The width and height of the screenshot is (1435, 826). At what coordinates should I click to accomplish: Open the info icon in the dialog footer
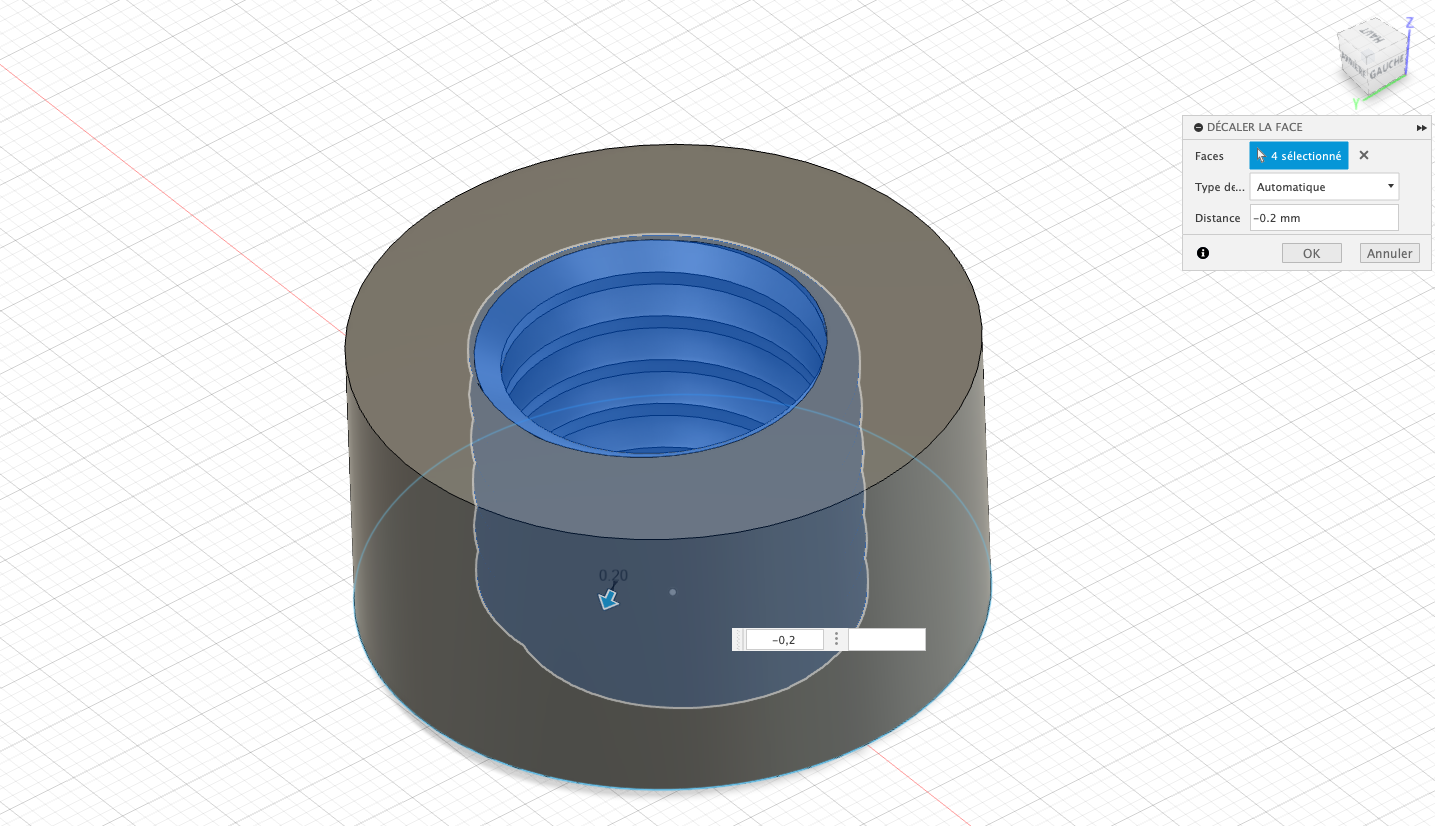(x=1203, y=254)
